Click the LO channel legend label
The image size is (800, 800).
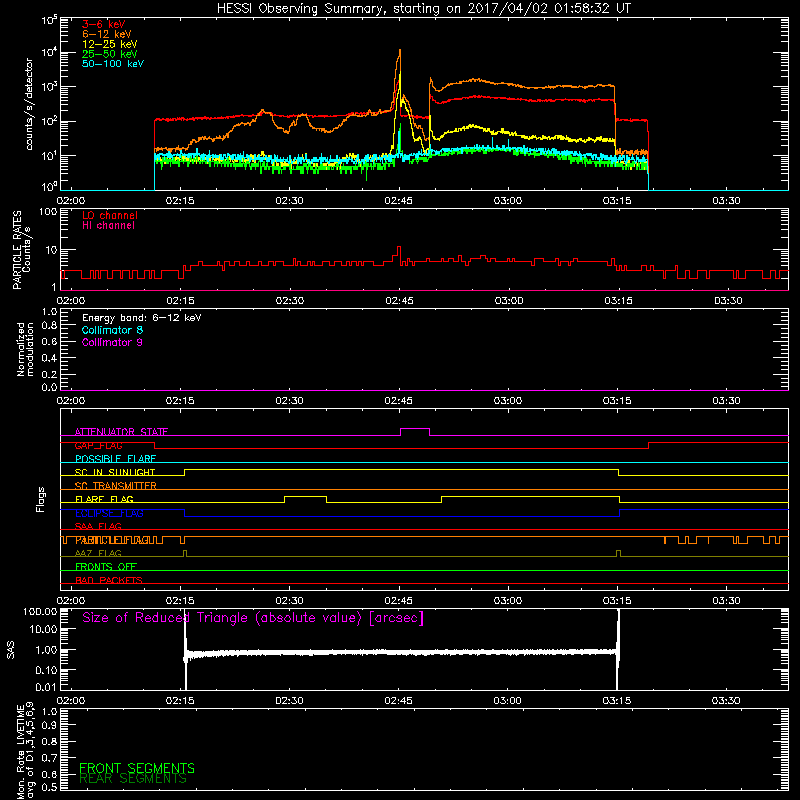pyautogui.click(x=110, y=215)
